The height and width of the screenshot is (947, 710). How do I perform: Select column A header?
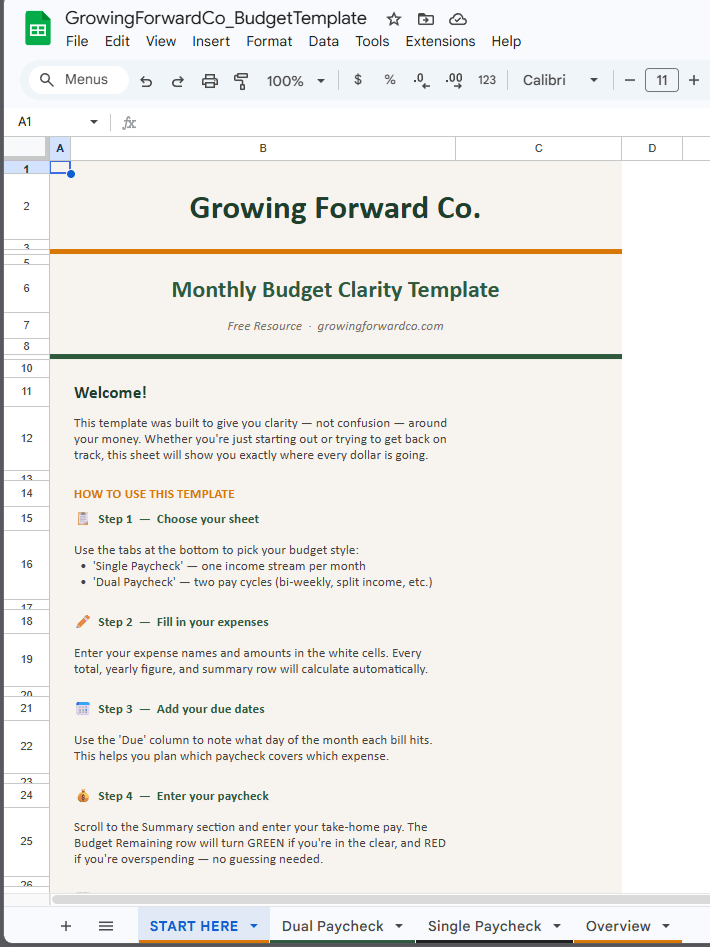tap(60, 149)
